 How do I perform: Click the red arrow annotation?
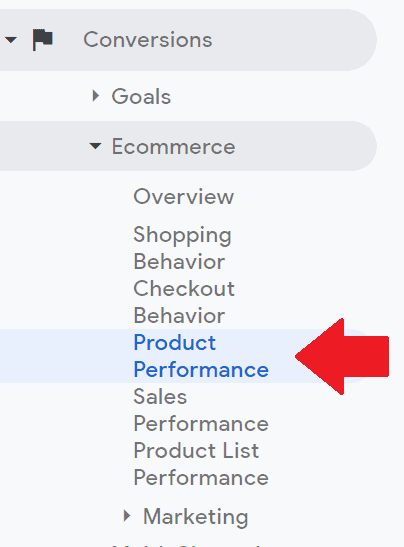click(x=342, y=357)
